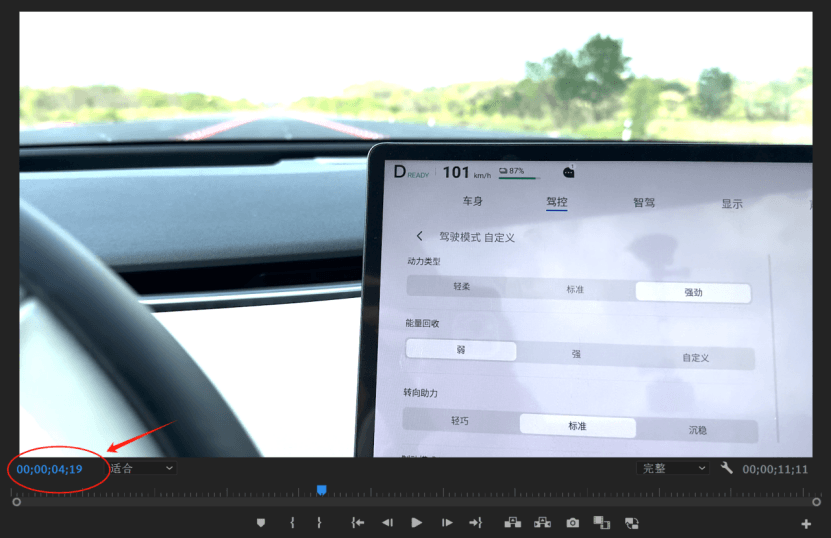The image size is (831, 538).
Task: Click the Extract button
Action: 542,523
